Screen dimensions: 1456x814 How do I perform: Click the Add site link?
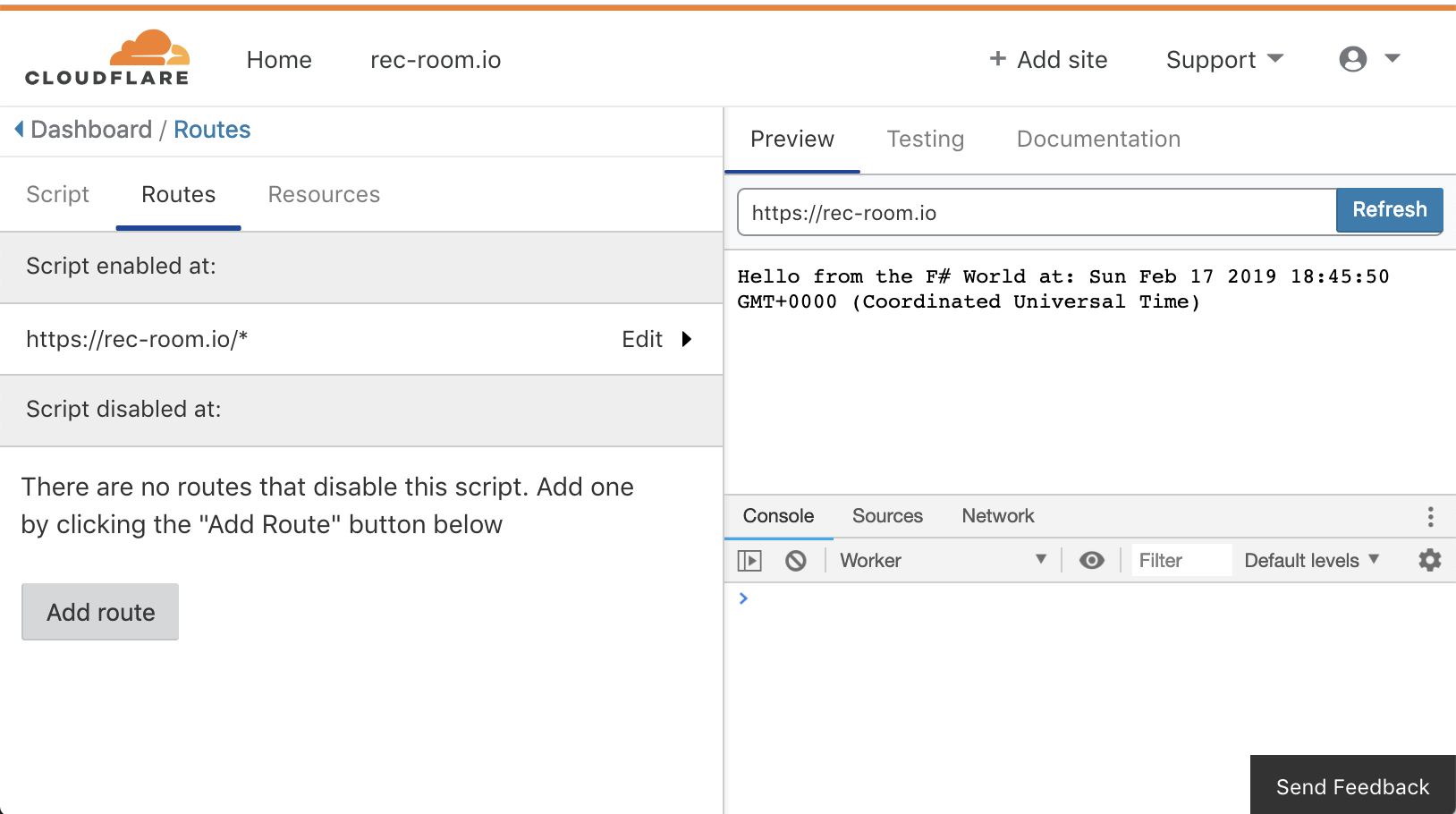click(x=1048, y=60)
